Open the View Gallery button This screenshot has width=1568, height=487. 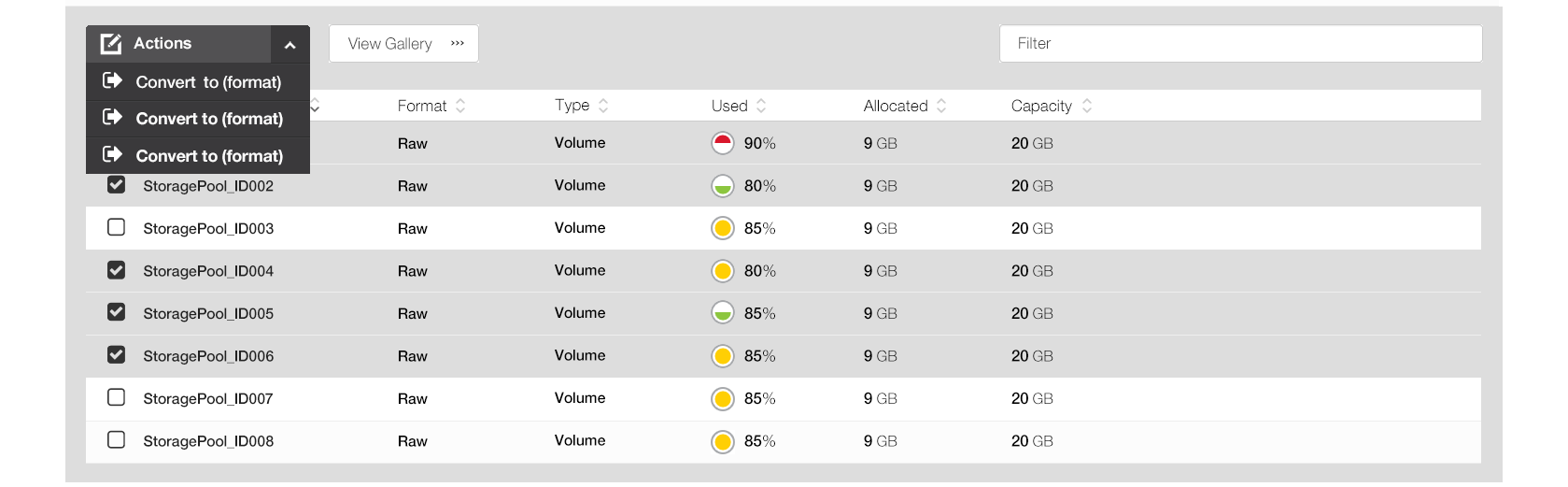390,44
